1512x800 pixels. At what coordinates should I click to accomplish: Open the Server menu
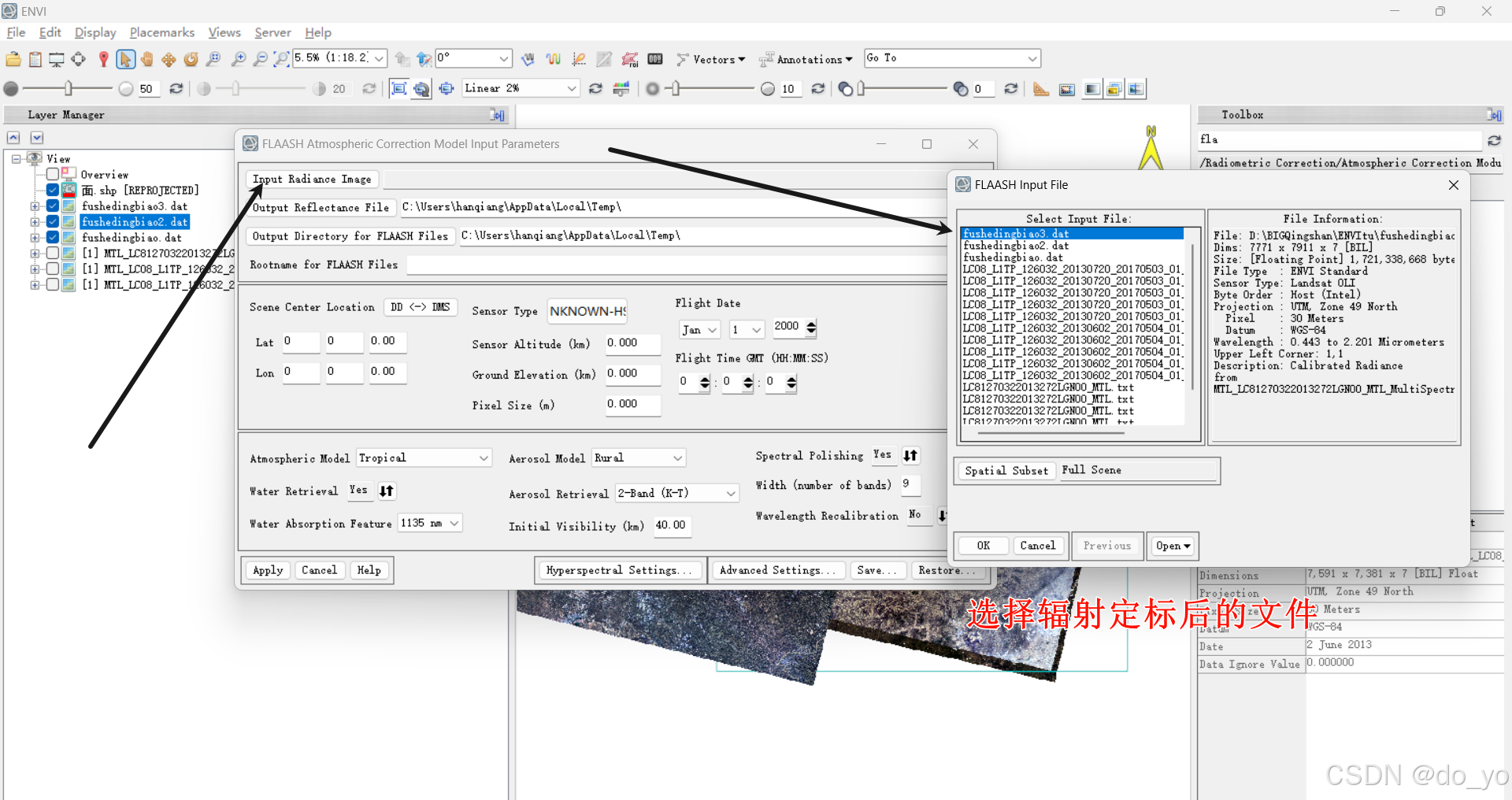coord(272,32)
